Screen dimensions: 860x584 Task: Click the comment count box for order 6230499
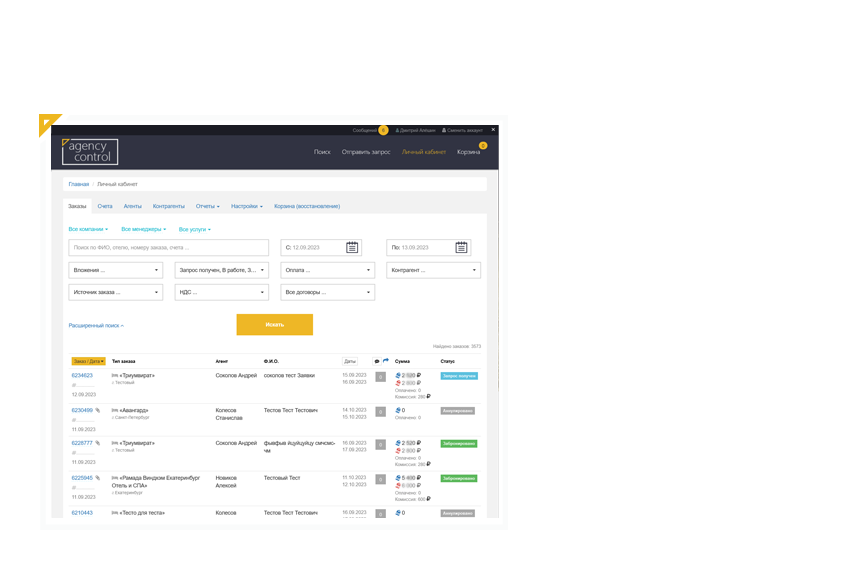coord(381,412)
